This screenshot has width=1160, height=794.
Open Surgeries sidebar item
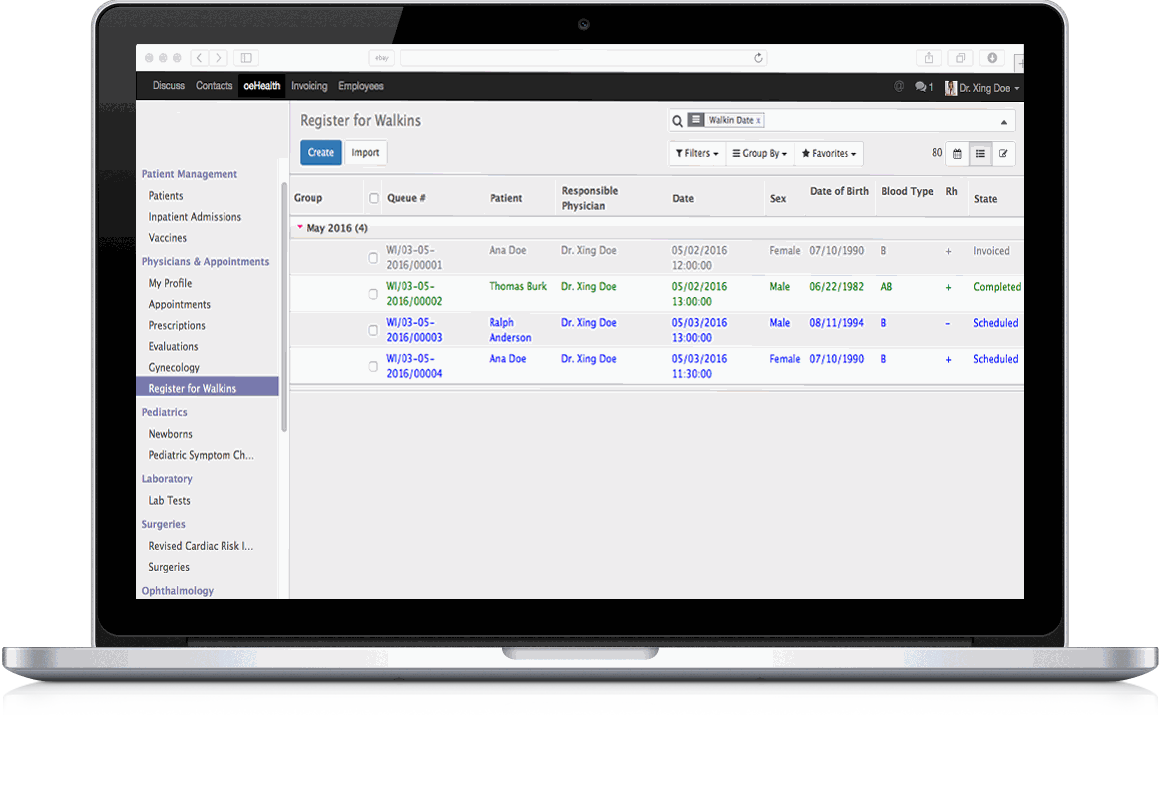(x=169, y=567)
